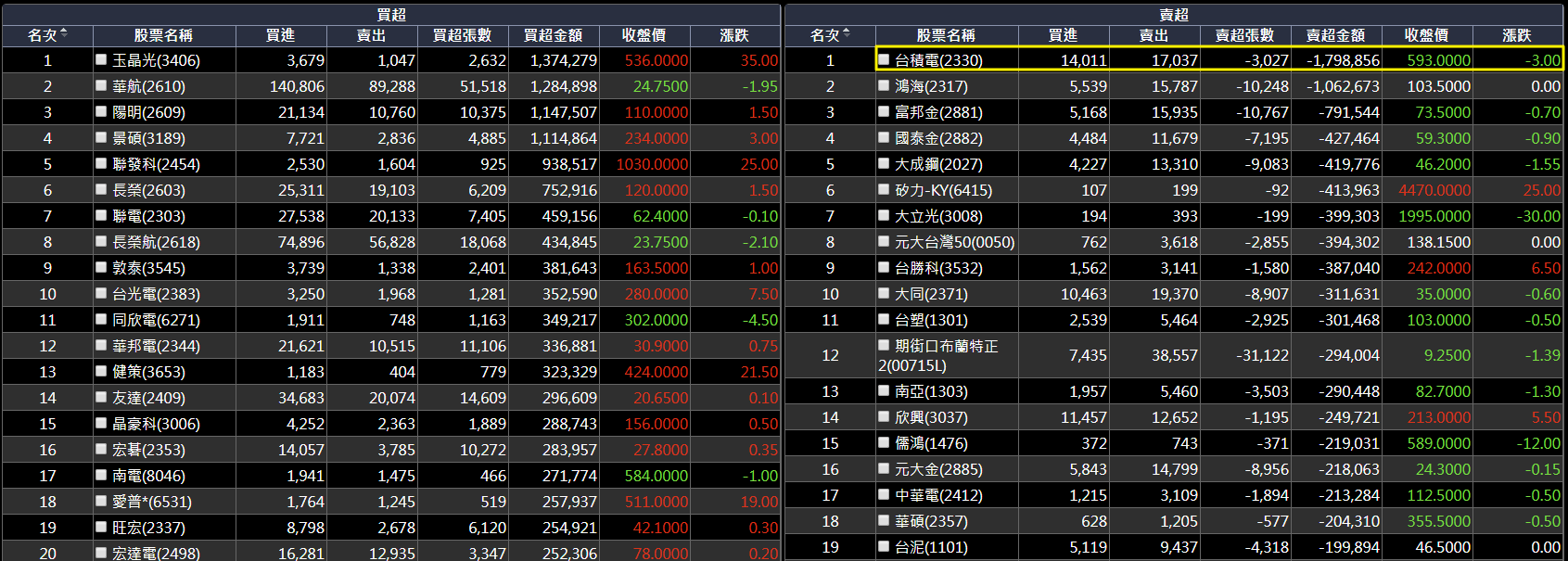Select checkbox beside 長榮航(2618)
Image resolution: width=1568 pixels, height=561 pixels.
101,241
